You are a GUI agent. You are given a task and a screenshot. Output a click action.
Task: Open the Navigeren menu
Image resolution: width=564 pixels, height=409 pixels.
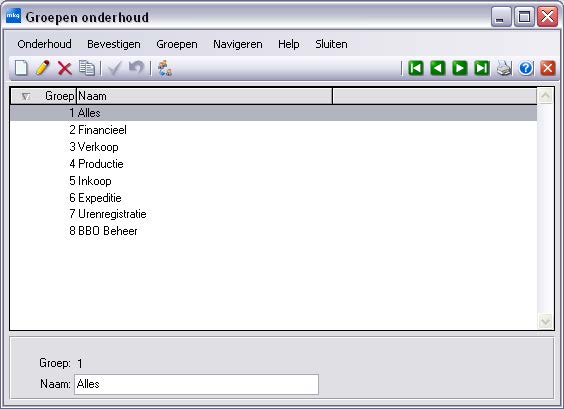coord(238,44)
